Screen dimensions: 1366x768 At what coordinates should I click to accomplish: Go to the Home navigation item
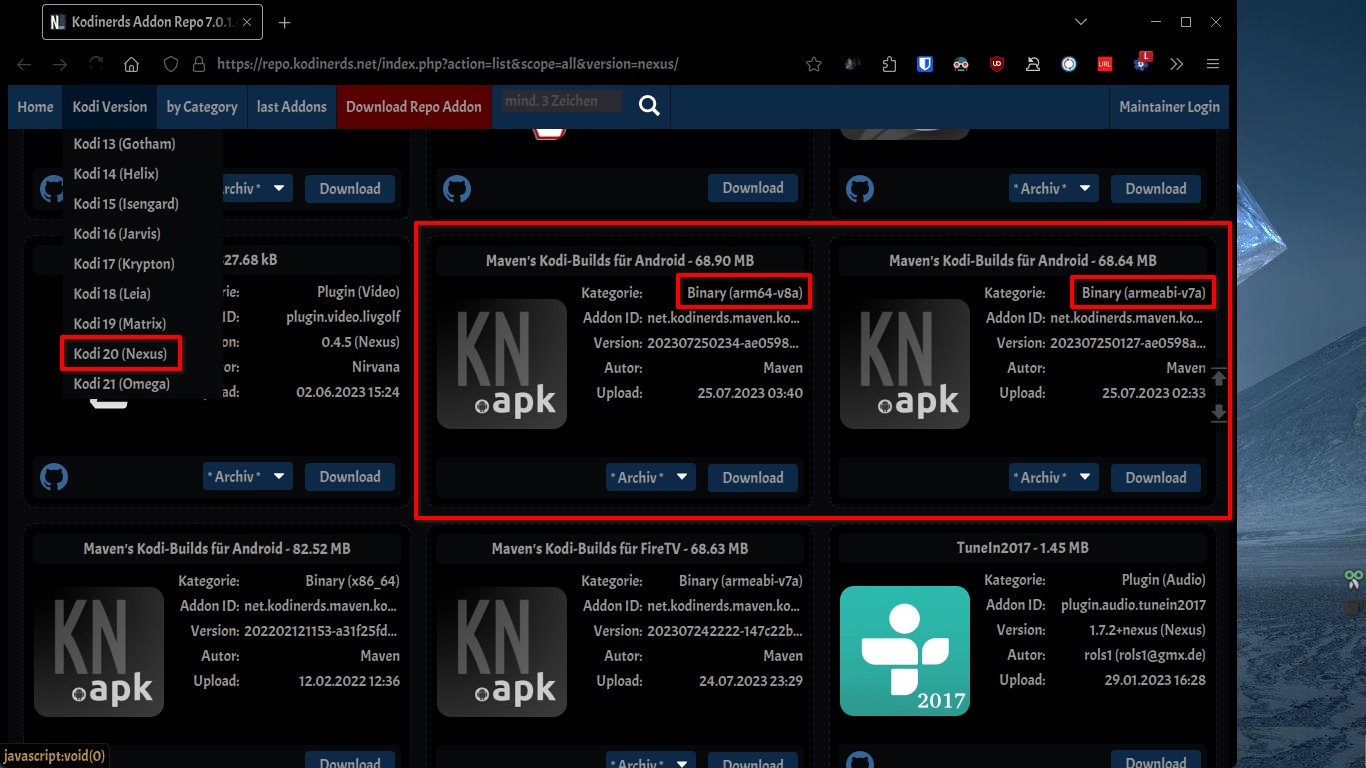pos(35,106)
